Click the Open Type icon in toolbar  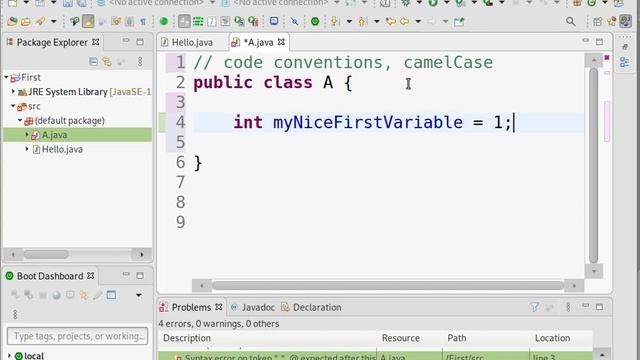12,21
